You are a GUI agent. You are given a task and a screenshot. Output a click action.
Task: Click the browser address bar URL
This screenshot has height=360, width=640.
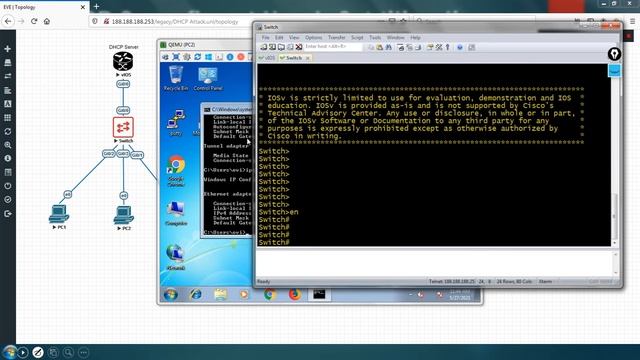pos(175,22)
